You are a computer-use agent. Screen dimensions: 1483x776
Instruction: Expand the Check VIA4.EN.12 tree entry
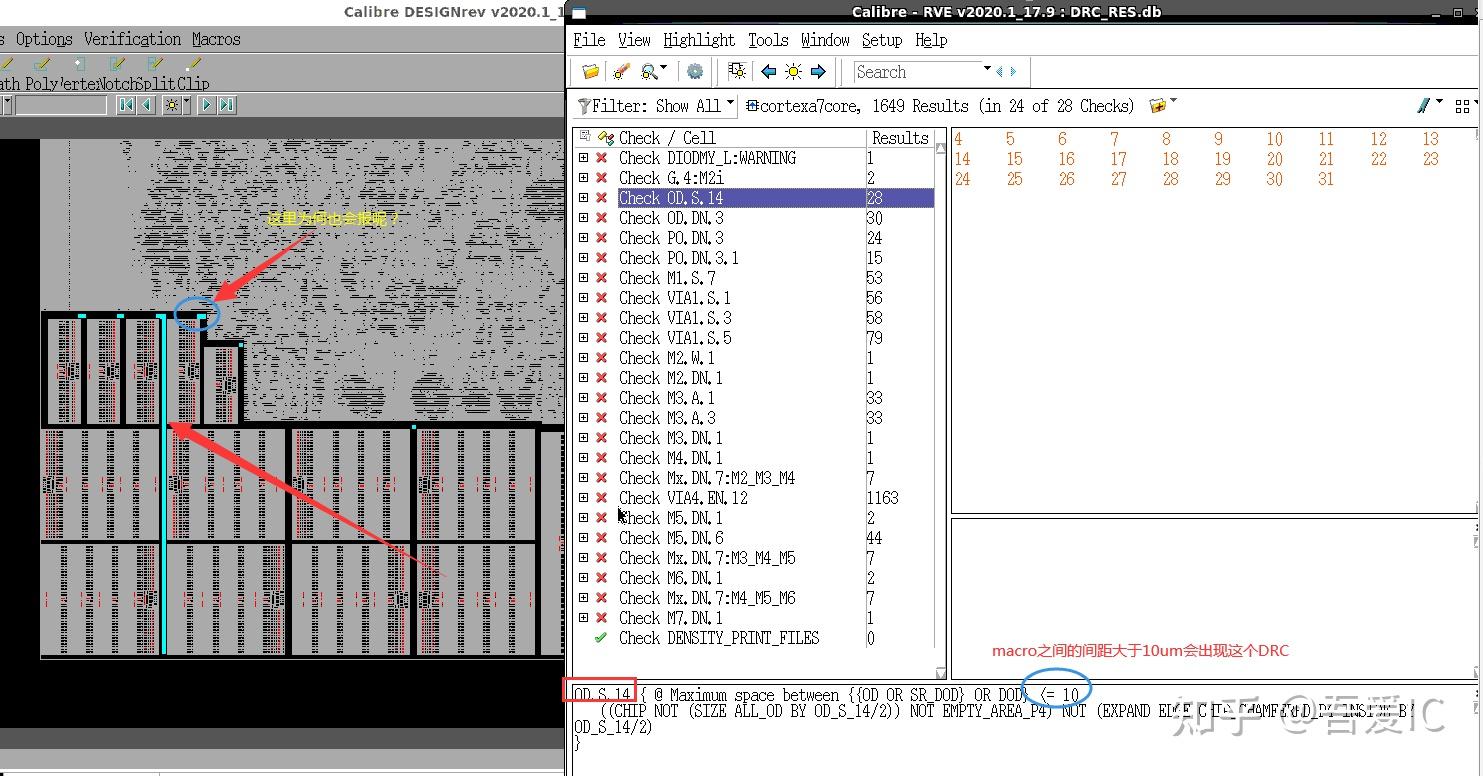(x=584, y=497)
